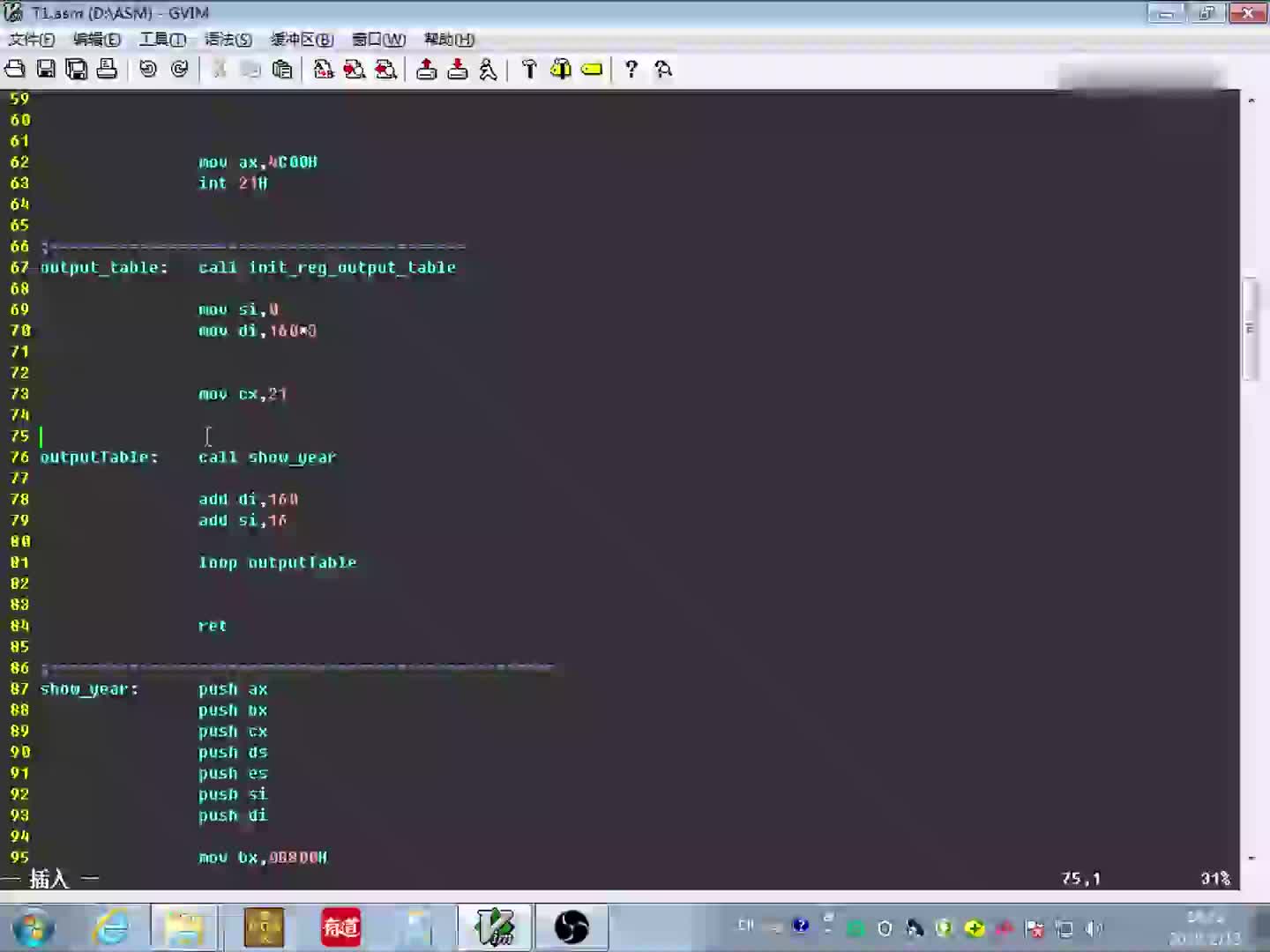Image resolution: width=1270 pixels, height=952 pixels.
Task: Open the 编辑(E) menu
Action: (97, 39)
